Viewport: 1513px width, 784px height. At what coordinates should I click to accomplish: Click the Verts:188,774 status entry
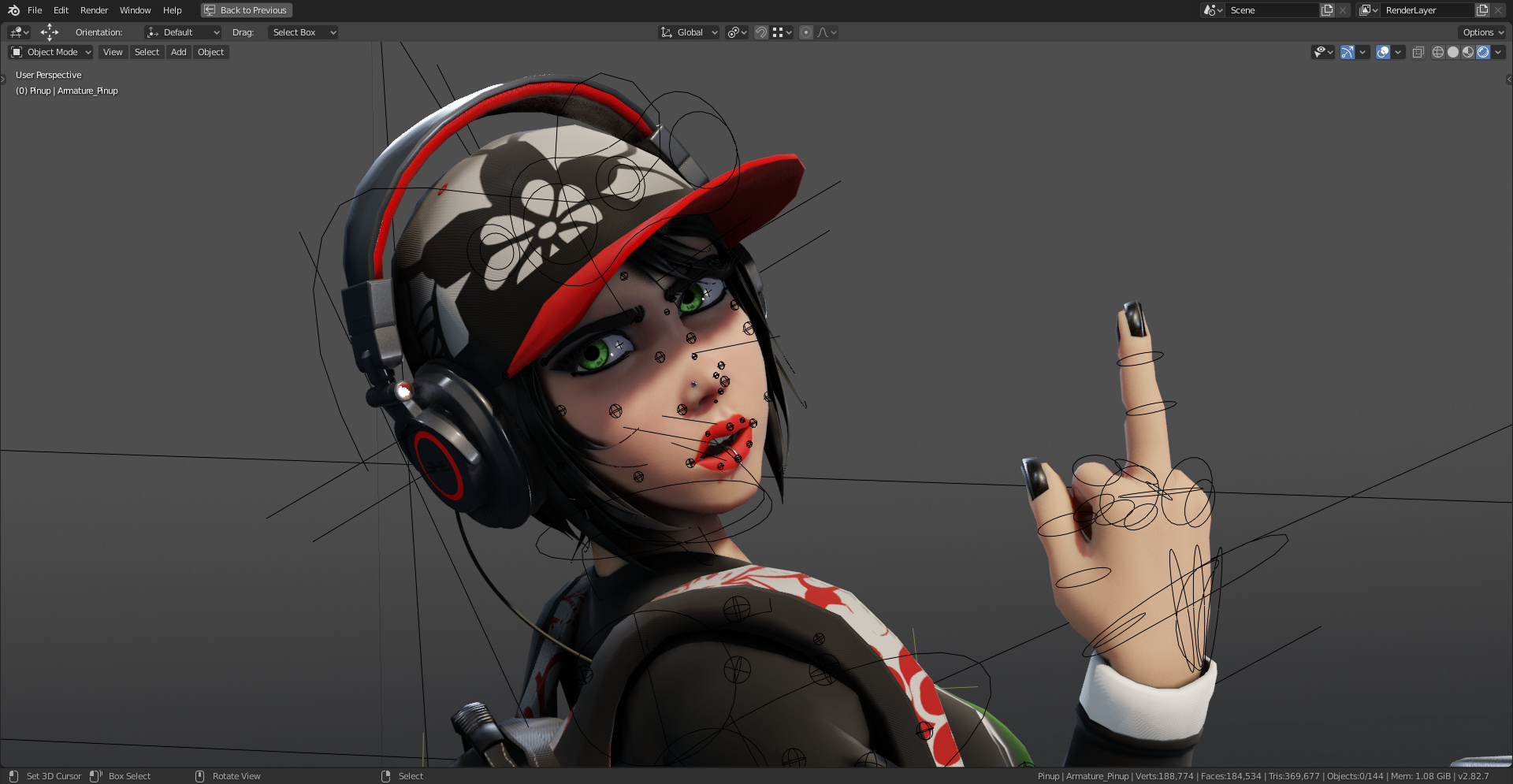coord(1164,776)
